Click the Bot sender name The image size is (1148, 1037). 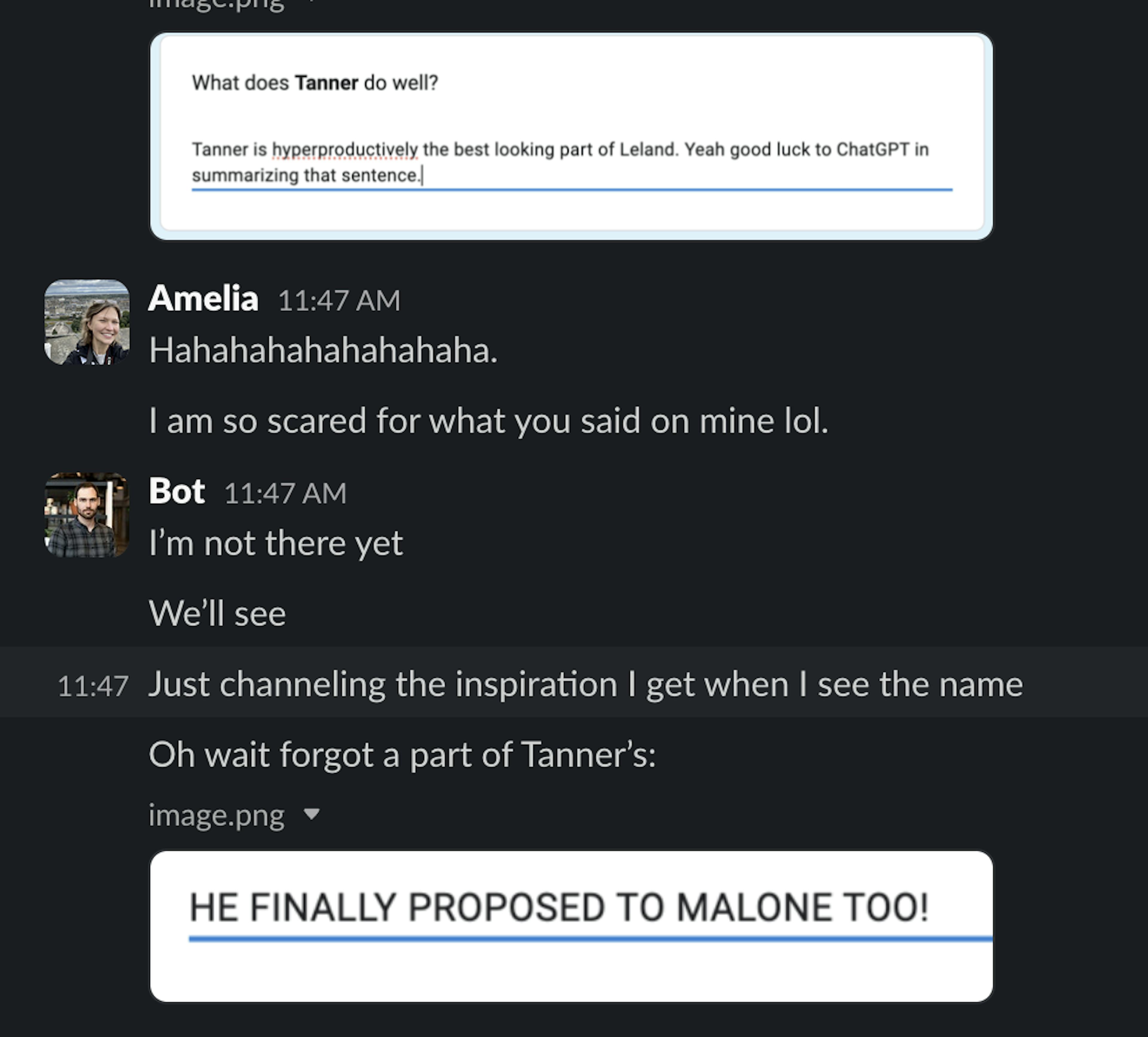[176, 492]
